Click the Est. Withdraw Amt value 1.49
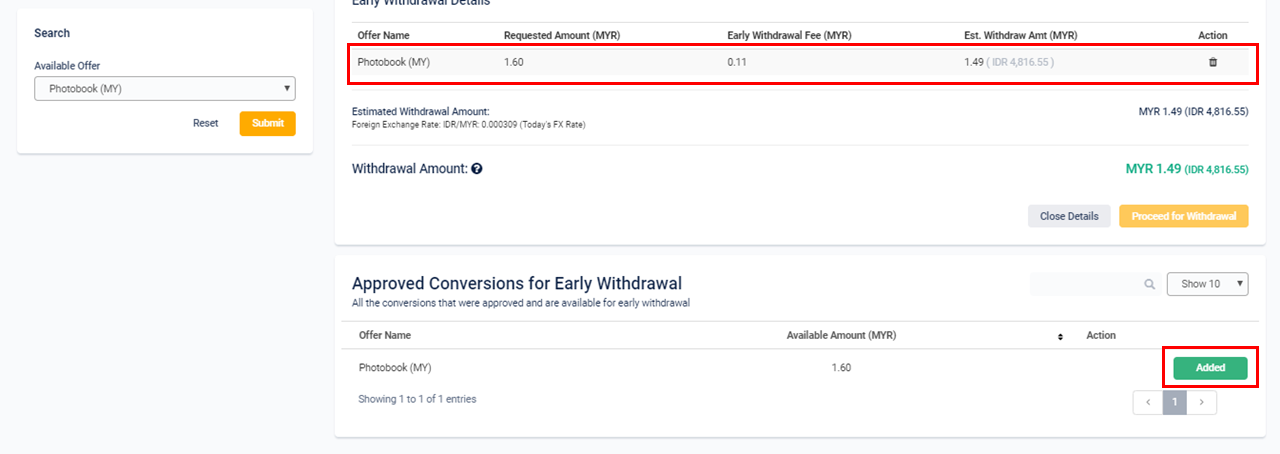The width and height of the screenshot is (1280, 454). pyautogui.click(x=973, y=62)
